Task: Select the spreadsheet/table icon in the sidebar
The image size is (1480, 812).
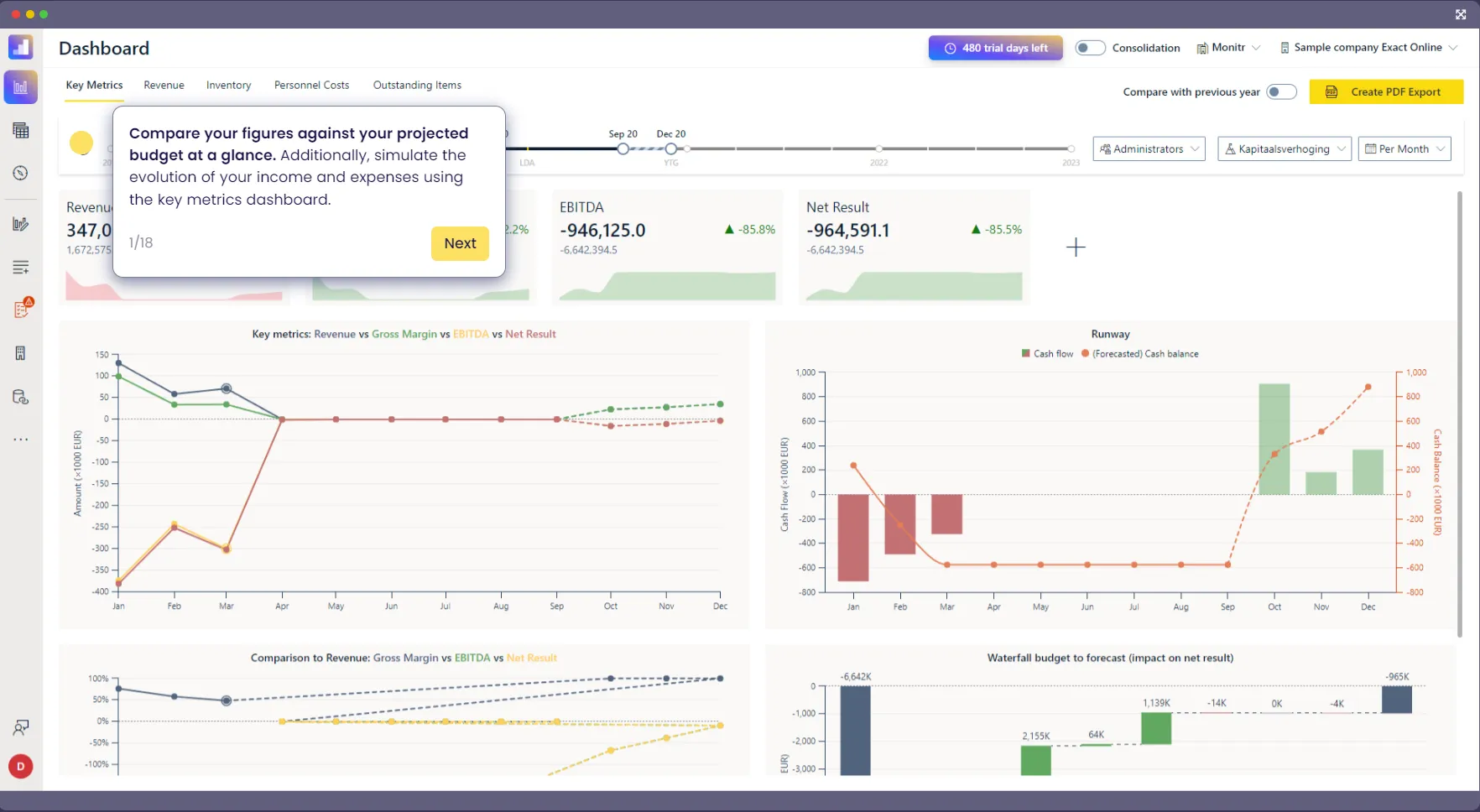Action: tap(20, 130)
